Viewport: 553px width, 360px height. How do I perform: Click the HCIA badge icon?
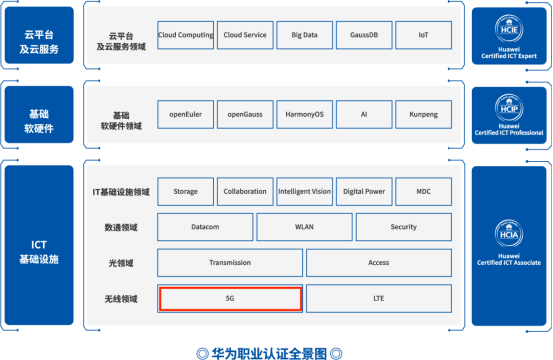pyautogui.click(x=509, y=233)
